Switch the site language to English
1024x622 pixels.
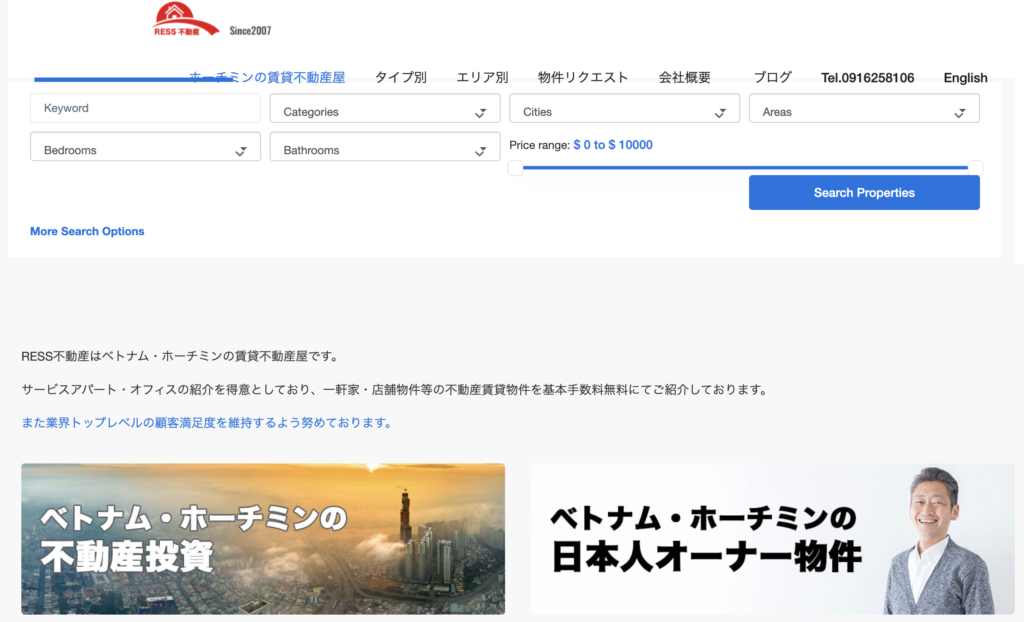click(x=964, y=77)
